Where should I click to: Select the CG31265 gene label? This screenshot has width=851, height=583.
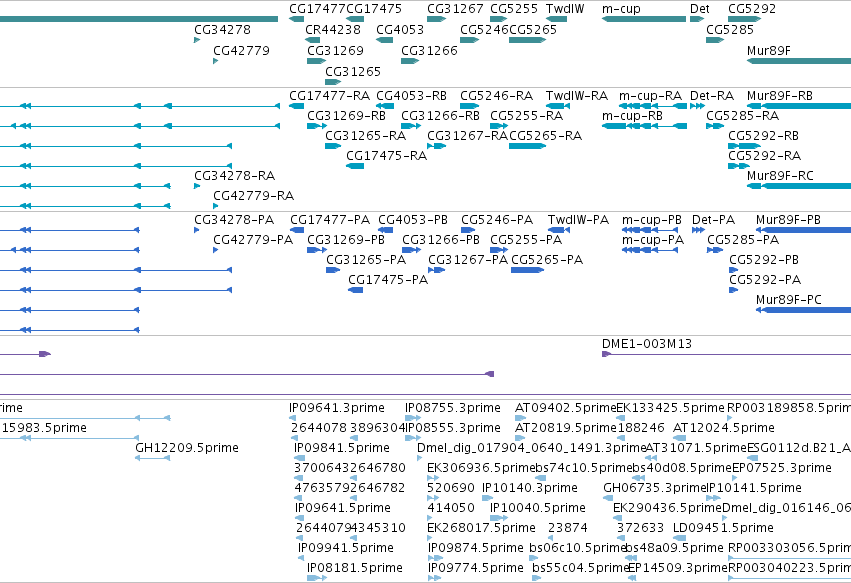point(353,72)
